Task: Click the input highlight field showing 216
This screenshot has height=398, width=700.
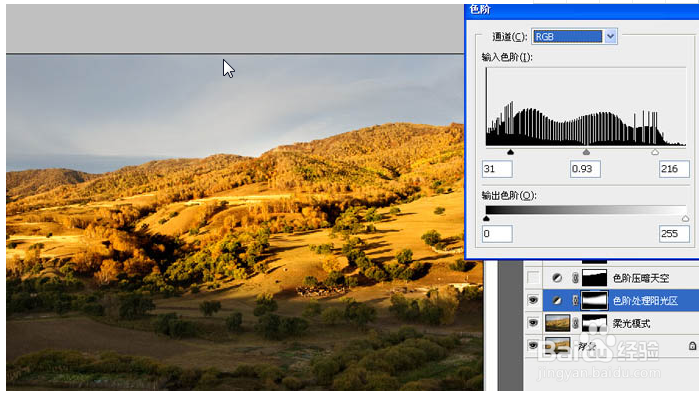Action: tap(674, 169)
